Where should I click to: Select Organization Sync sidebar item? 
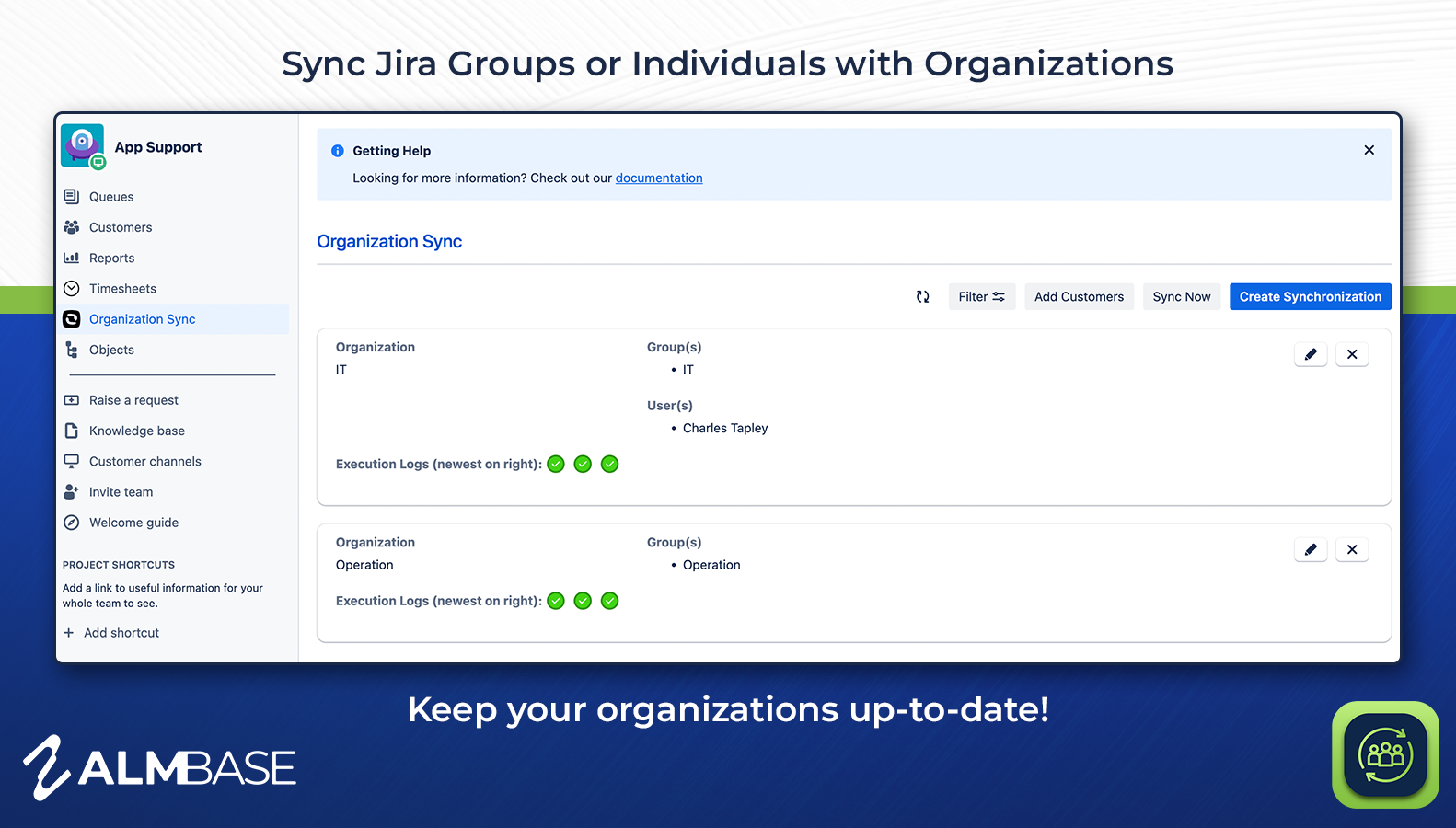(173, 319)
